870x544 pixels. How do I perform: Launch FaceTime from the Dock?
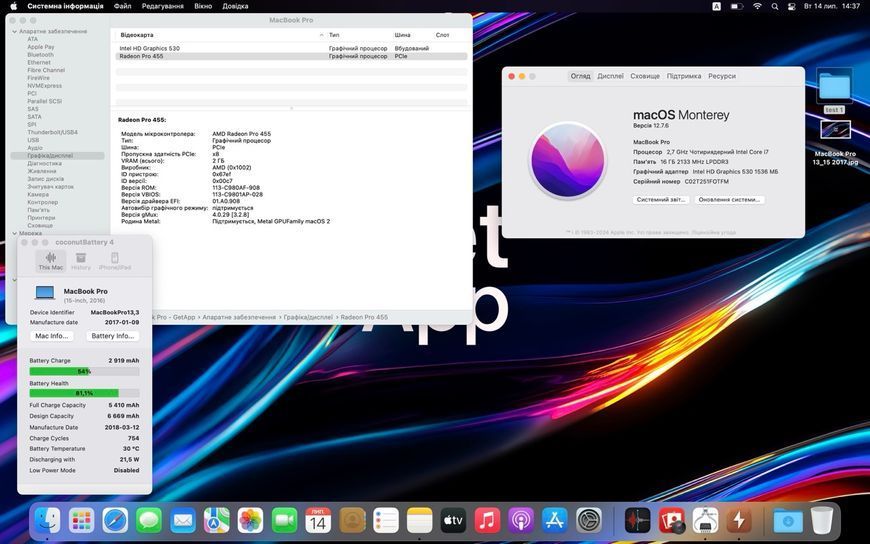pos(284,521)
